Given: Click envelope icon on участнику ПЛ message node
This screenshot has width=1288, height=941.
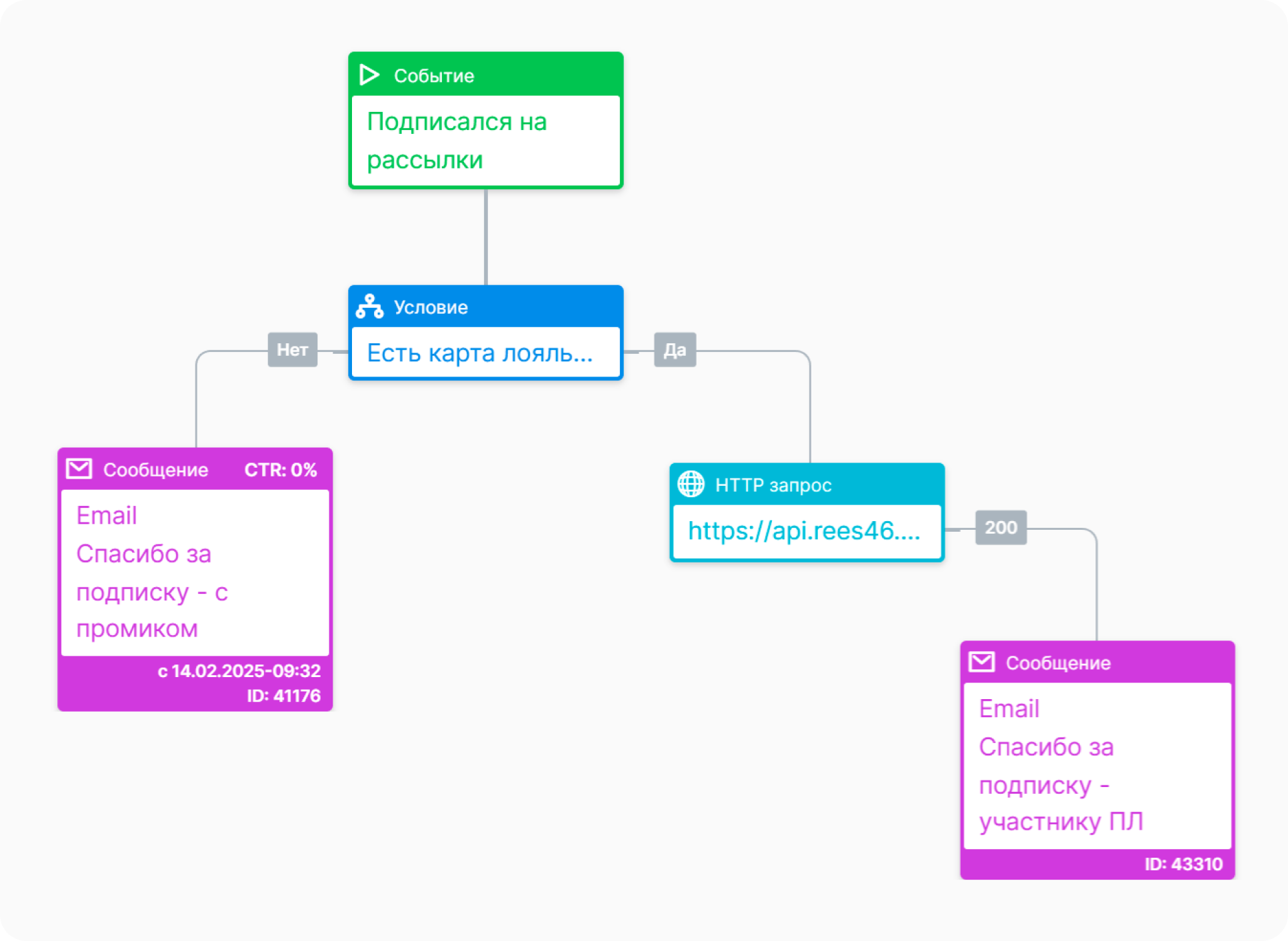Looking at the screenshot, I should coord(981,662).
